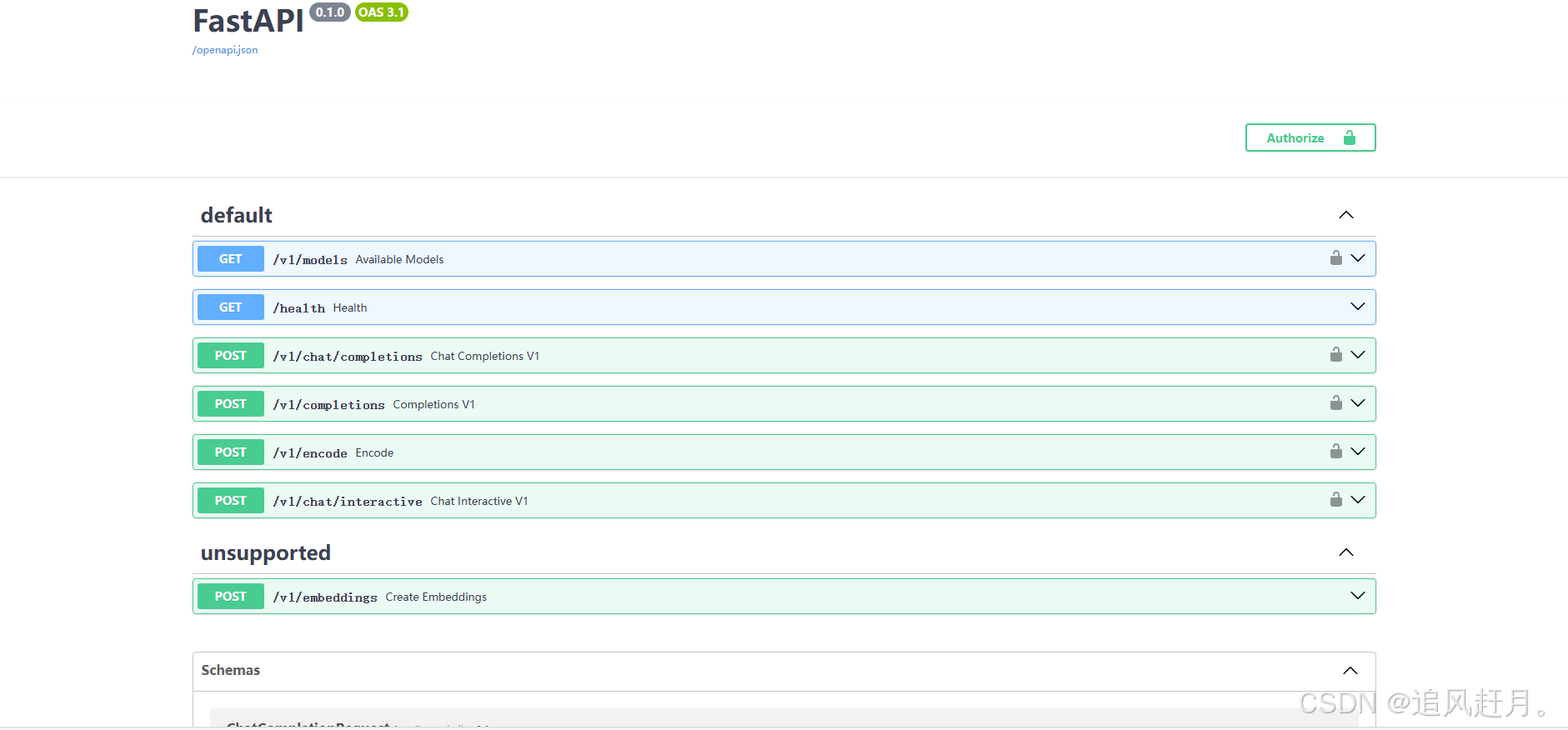
Task: Expand the /v1/chat/completions chevron
Action: pos(1358,355)
